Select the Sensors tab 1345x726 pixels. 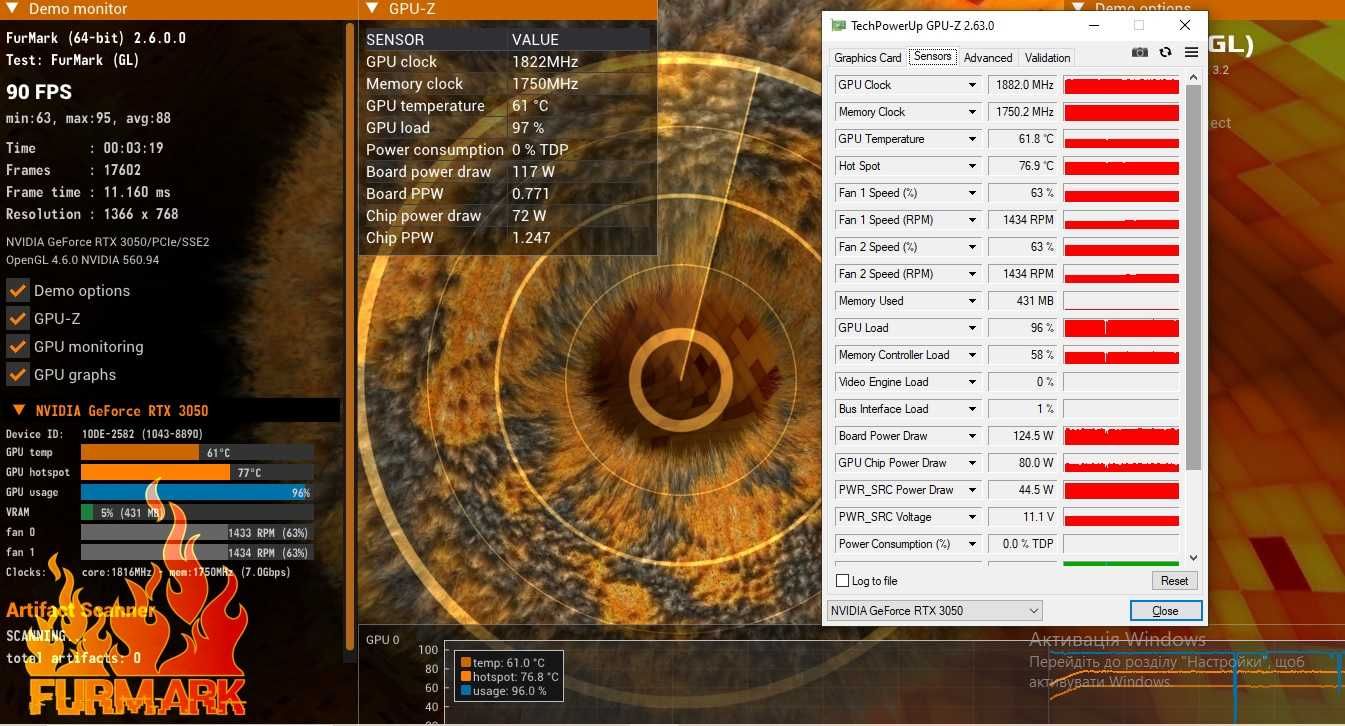[x=933, y=57]
